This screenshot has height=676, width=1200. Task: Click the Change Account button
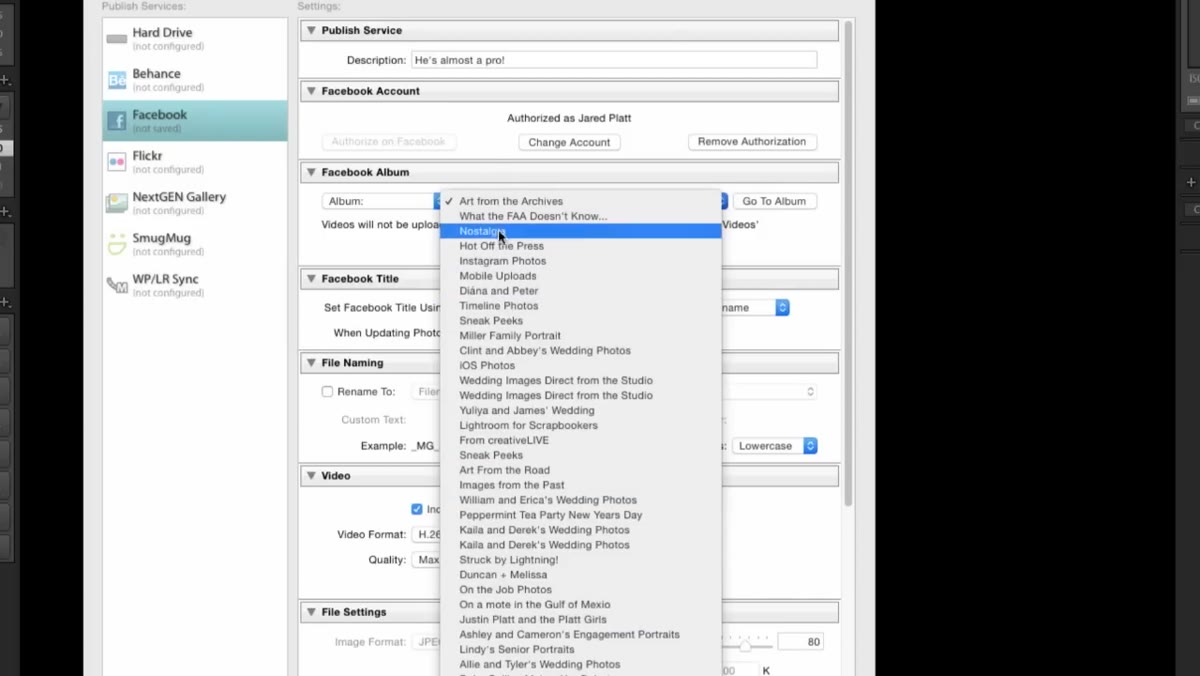pyautogui.click(x=569, y=142)
